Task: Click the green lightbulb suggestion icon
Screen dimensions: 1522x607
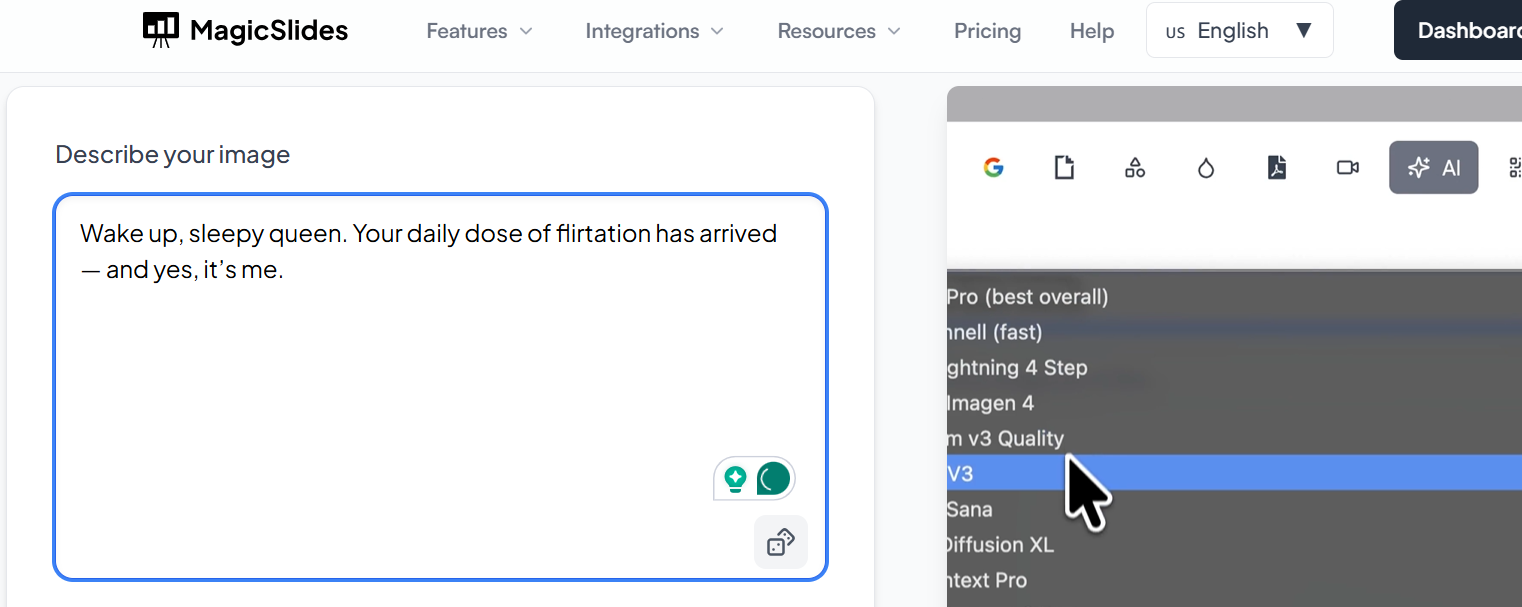Action: coord(736,479)
